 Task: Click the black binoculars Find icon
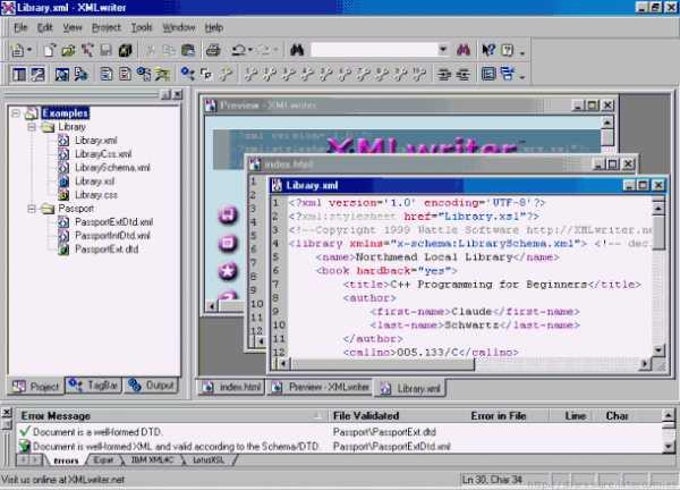(x=297, y=50)
